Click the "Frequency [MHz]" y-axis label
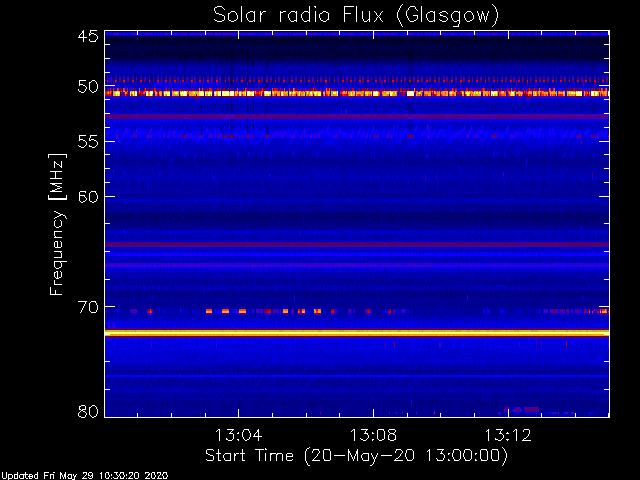640x480 pixels. (x=57, y=224)
